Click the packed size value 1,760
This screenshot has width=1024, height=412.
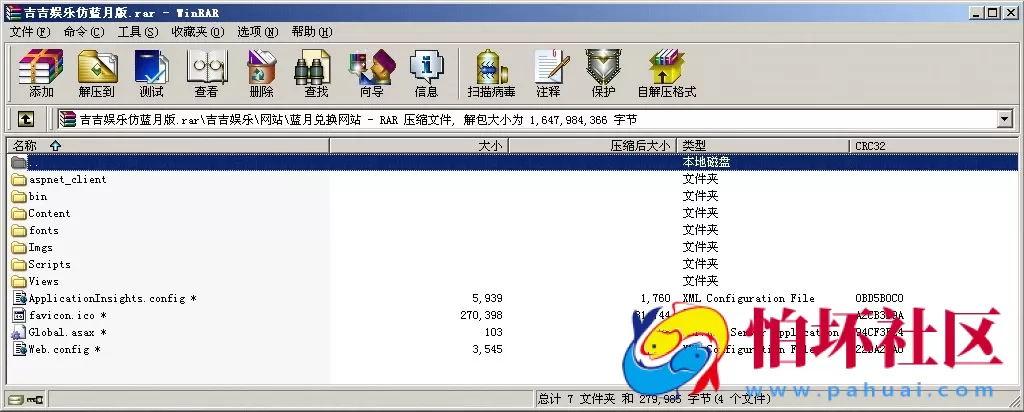[656, 298]
